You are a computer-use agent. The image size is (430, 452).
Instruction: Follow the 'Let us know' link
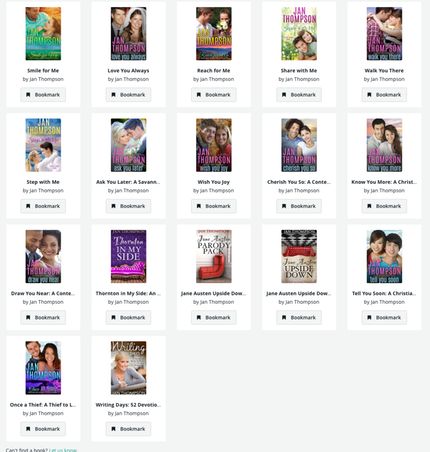coord(63,450)
